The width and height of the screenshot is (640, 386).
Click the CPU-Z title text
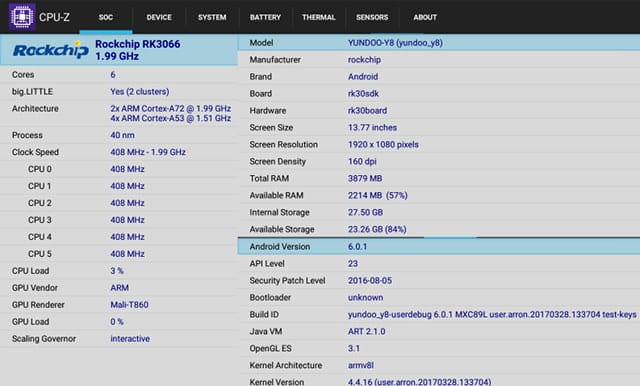pos(54,17)
